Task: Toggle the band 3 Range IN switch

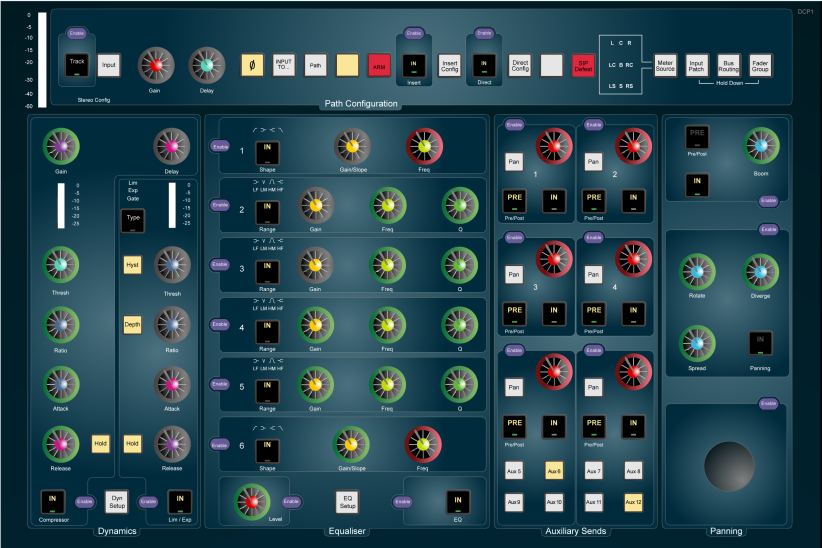Action: (x=267, y=272)
